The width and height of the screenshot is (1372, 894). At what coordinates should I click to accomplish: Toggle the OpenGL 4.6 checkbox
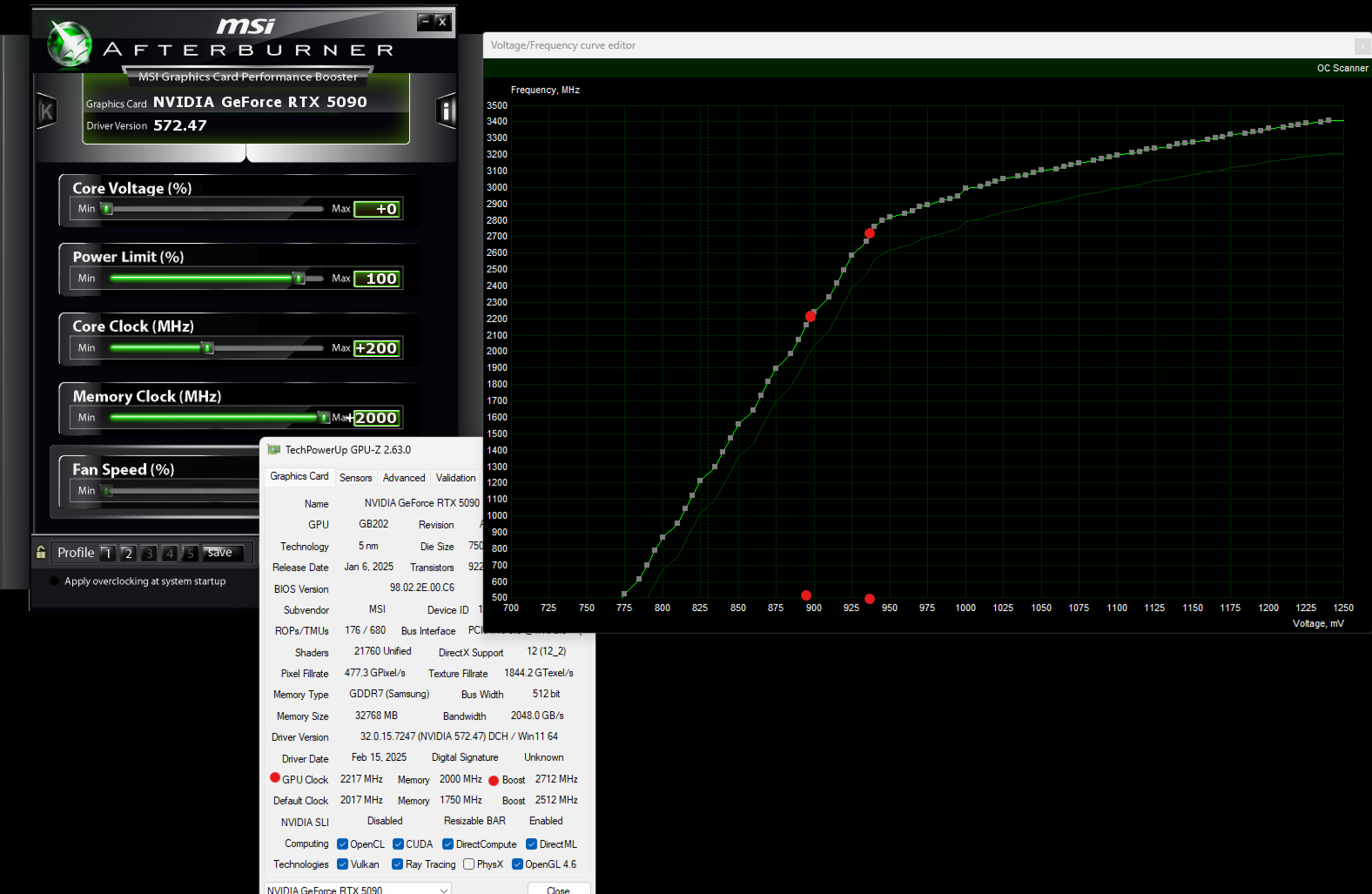coord(517,864)
